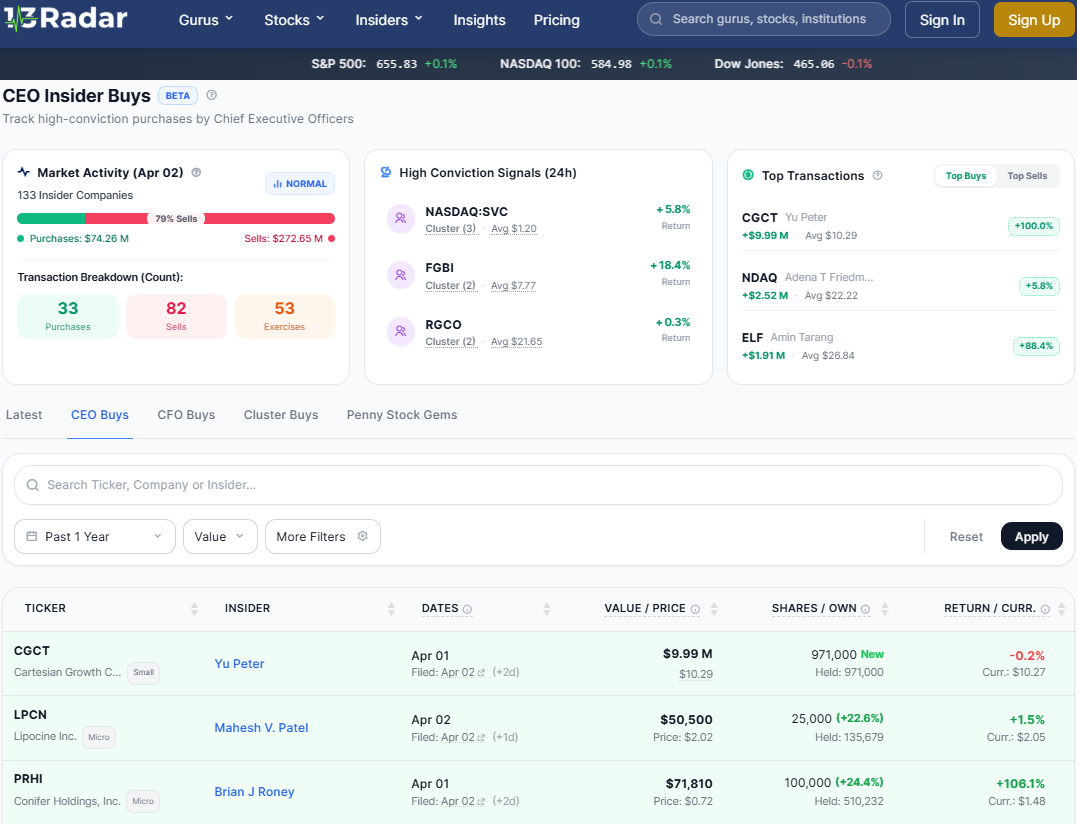Click the PRHI ticker in table
The width and height of the screenshot is (1077, 824).
[28, 779]
